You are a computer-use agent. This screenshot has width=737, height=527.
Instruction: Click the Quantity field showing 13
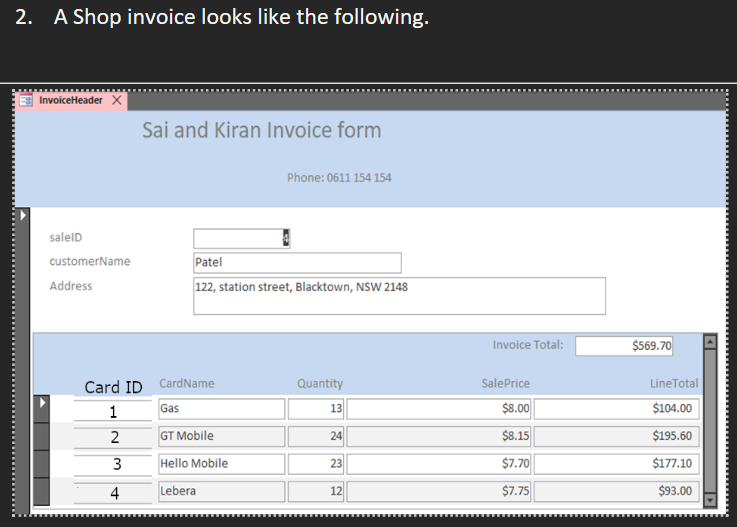tap(316, 409)
